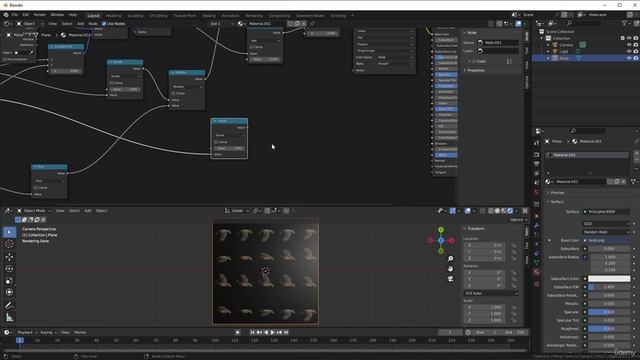This screenshot has width=640, height=360.
Task: Click the birds.png Base Color texture button
Action: pyautogui.click(x=607, y=240)
